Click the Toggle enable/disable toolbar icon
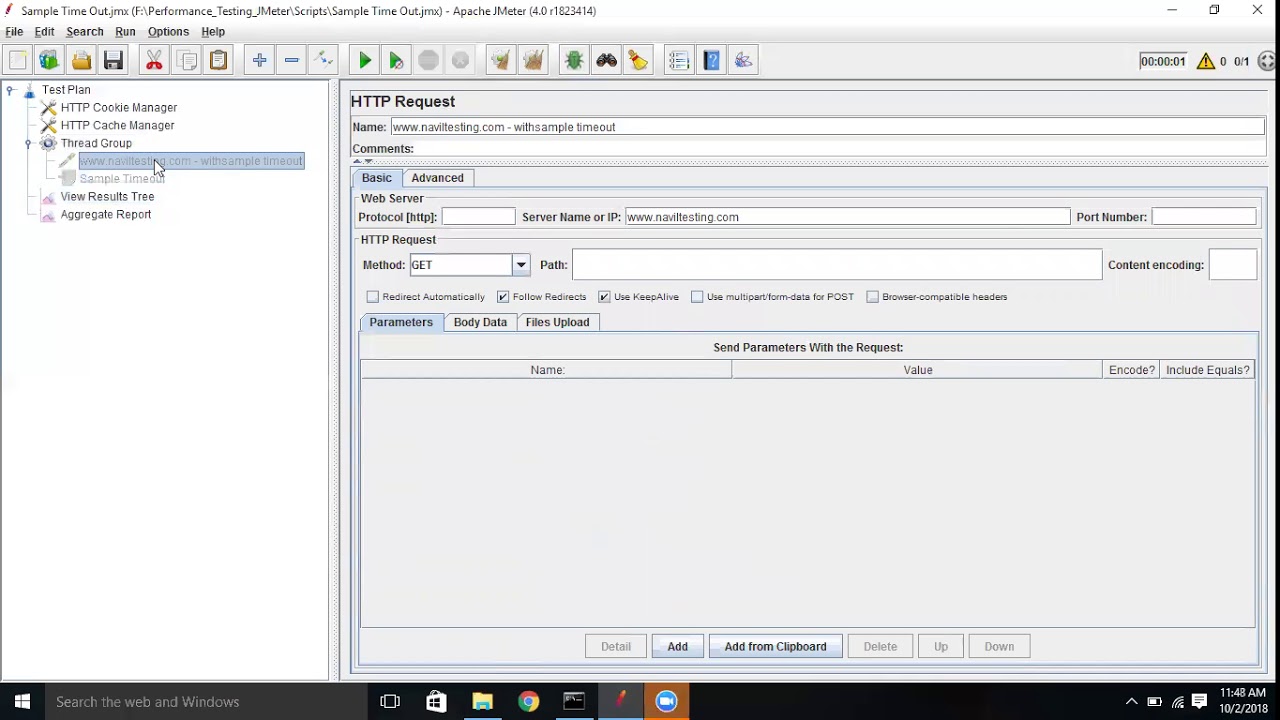The height and width of the screenshot is (720, 1280). click(323, 61)
